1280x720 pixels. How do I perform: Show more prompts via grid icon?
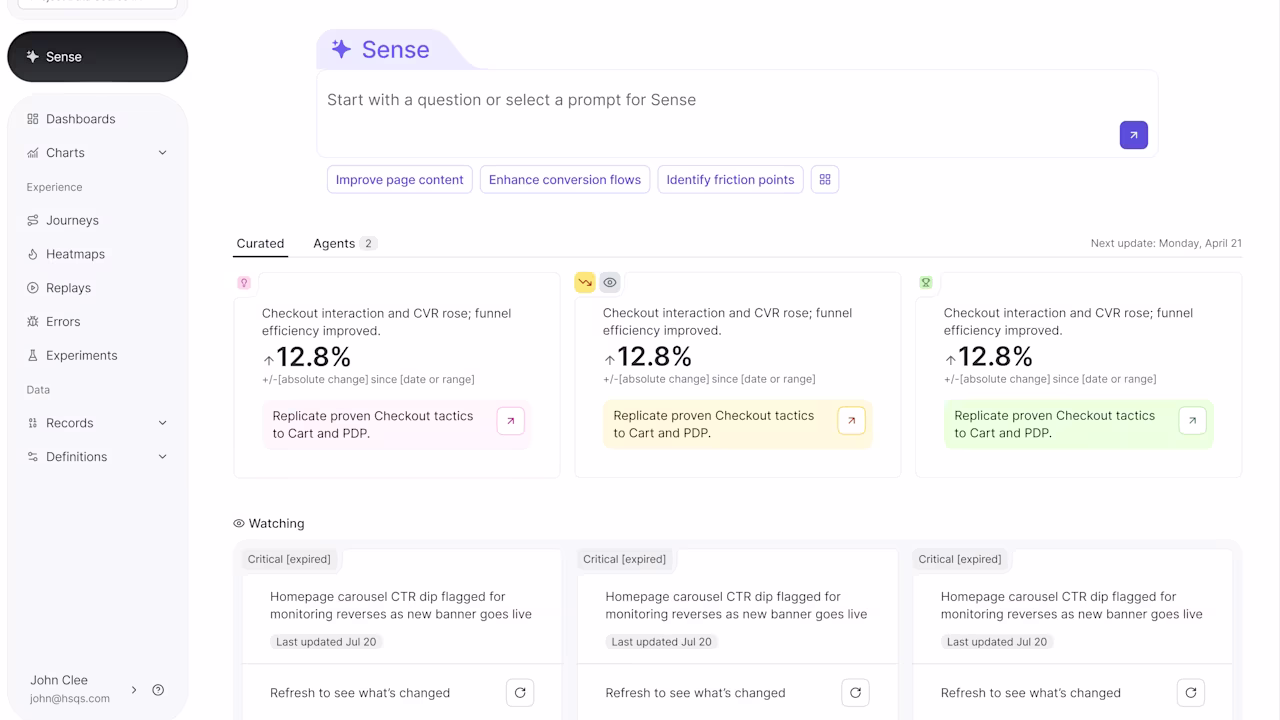tap(825, 180)
